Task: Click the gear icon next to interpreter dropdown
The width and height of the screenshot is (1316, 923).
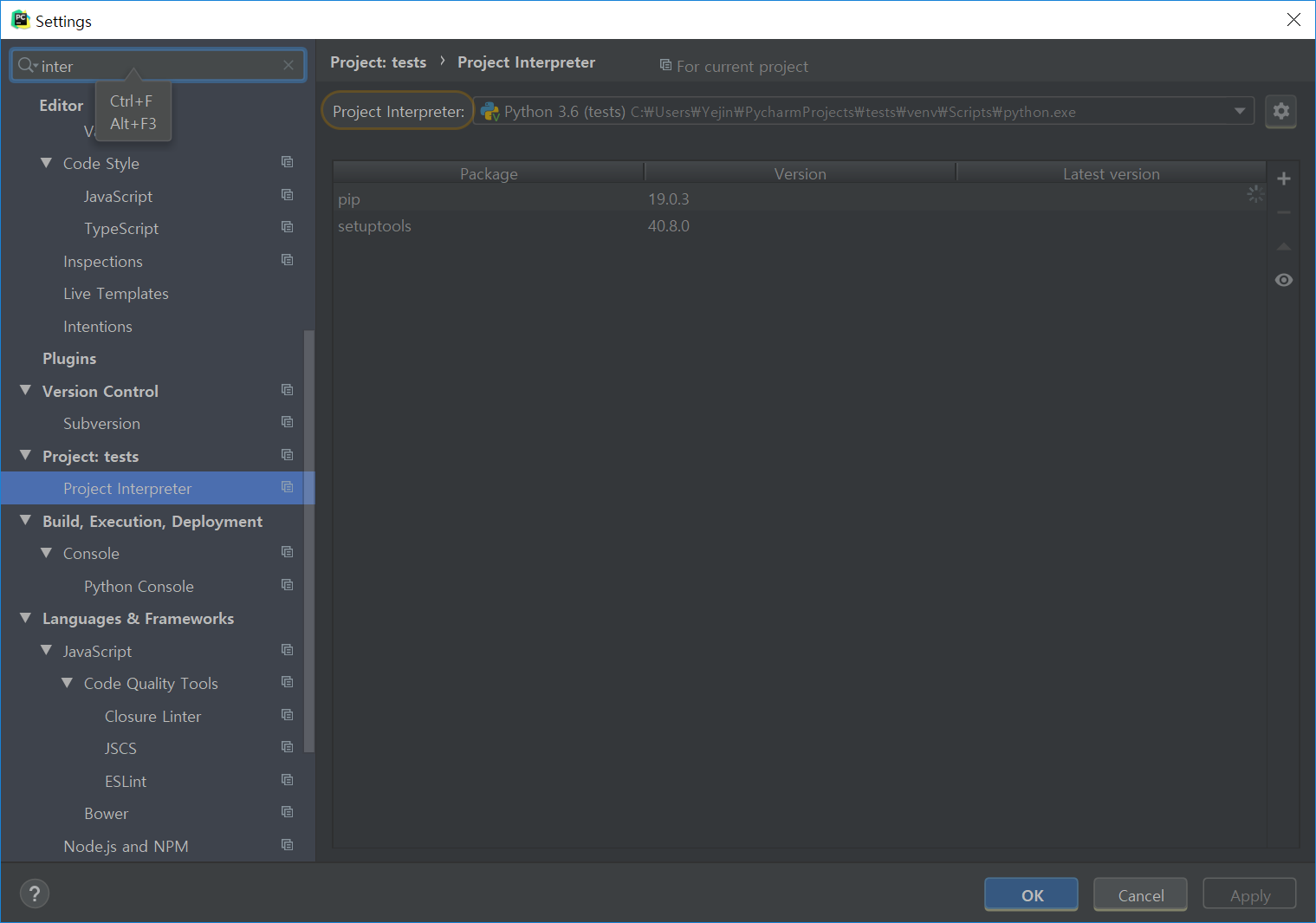Action: click(x=1280, y=112)
